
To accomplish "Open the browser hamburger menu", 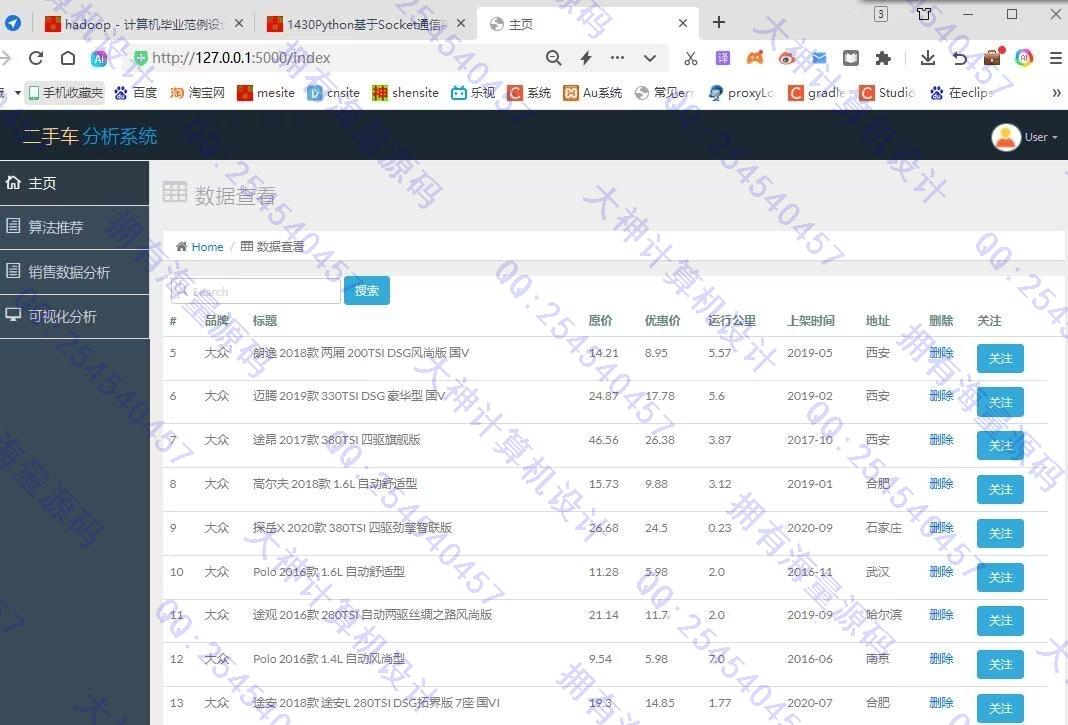I will (1056, 58).
